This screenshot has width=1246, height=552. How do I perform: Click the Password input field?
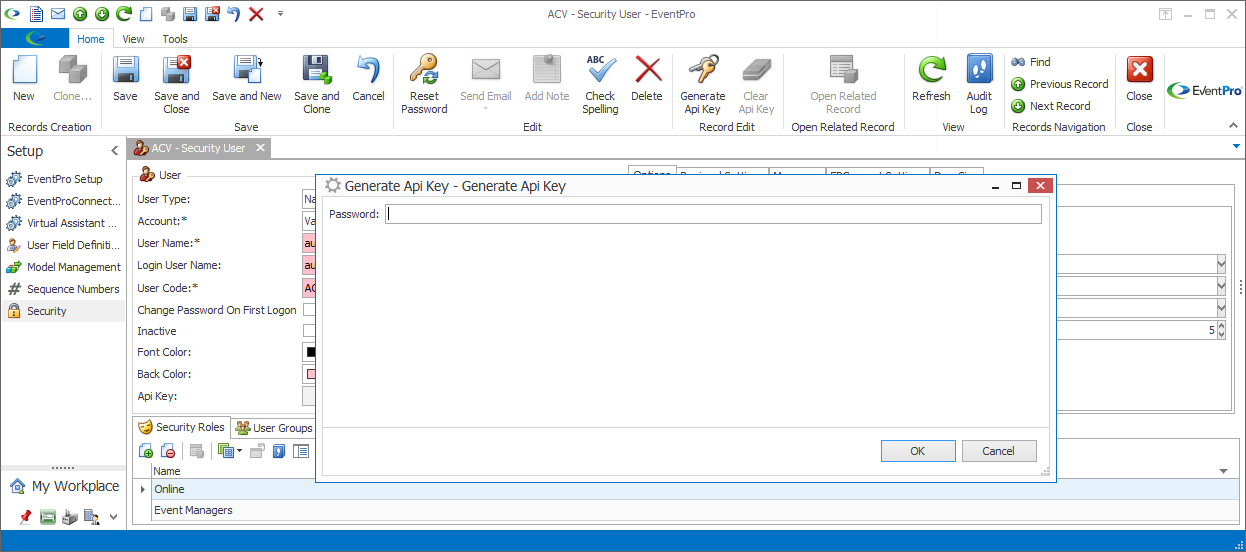(x=713, y=214)
